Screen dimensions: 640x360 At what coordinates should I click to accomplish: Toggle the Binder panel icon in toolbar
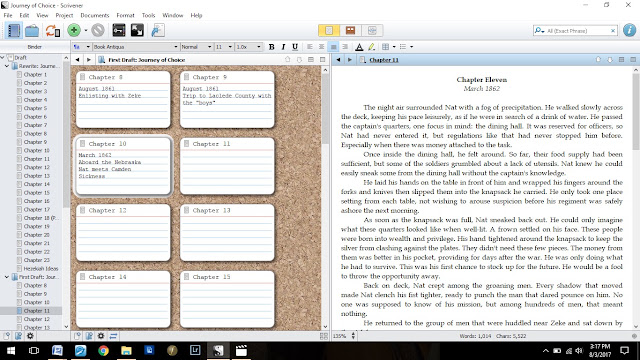coord(13,31)
